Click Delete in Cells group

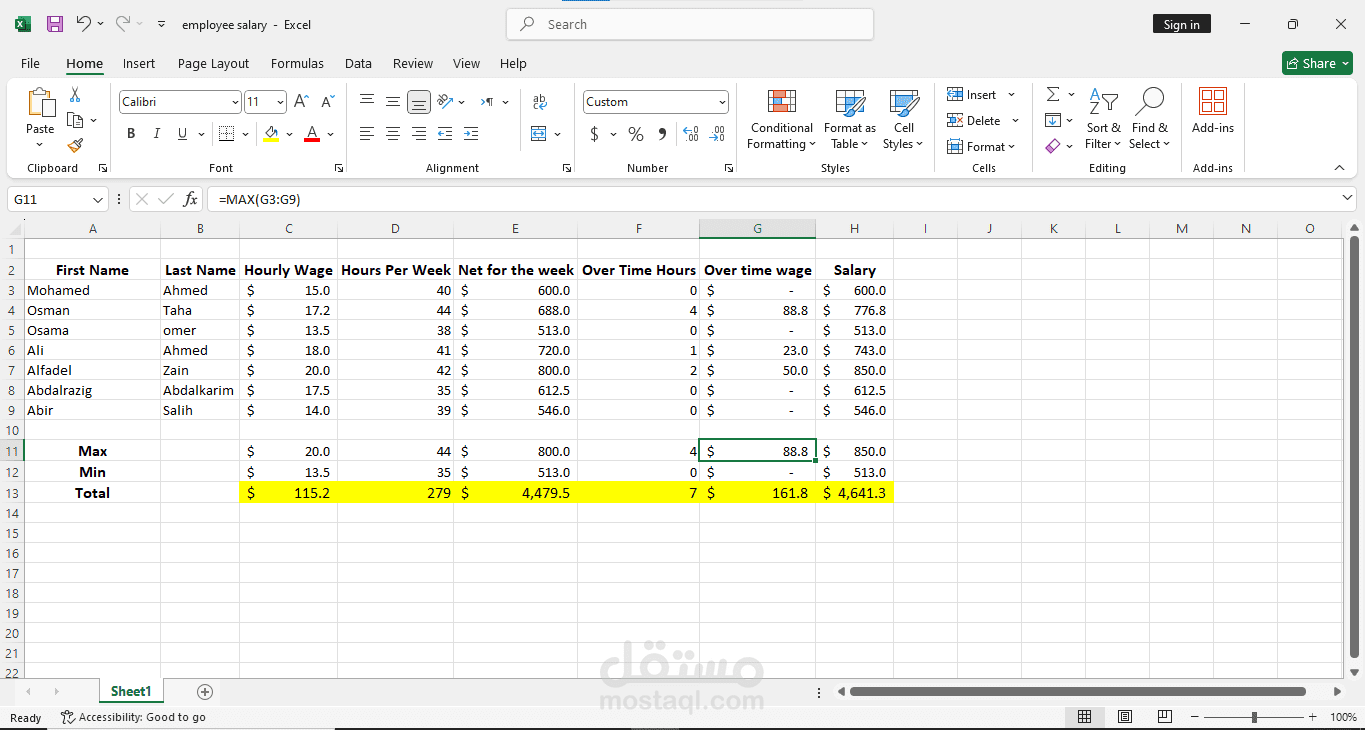(x=982, y=120)
